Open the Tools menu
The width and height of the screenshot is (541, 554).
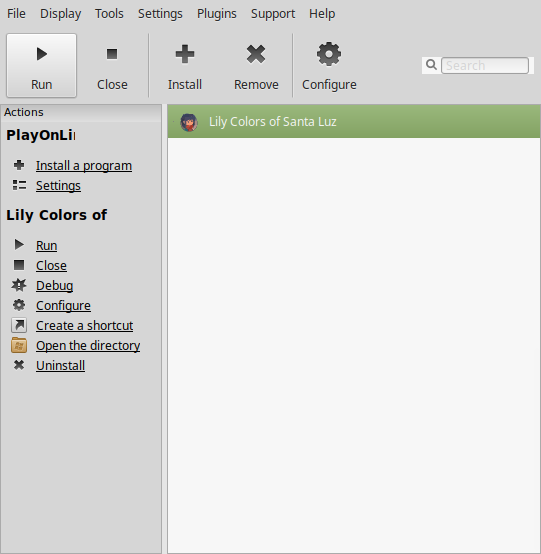[x=109, y=14]
